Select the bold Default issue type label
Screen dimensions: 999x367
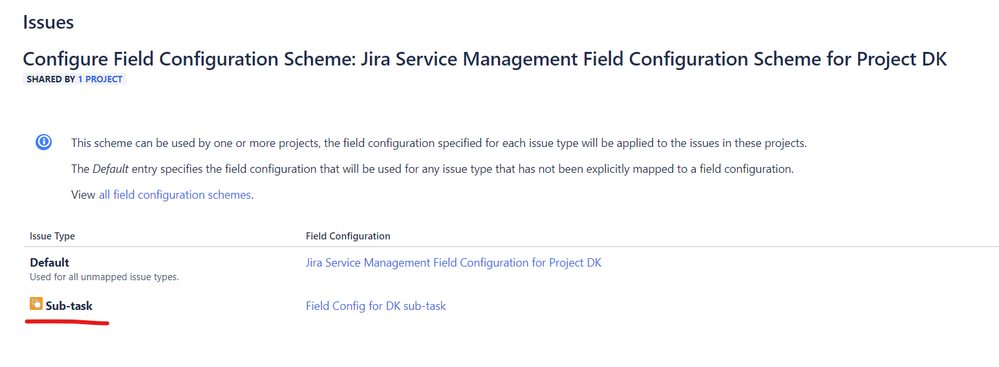tap(50, 263)
